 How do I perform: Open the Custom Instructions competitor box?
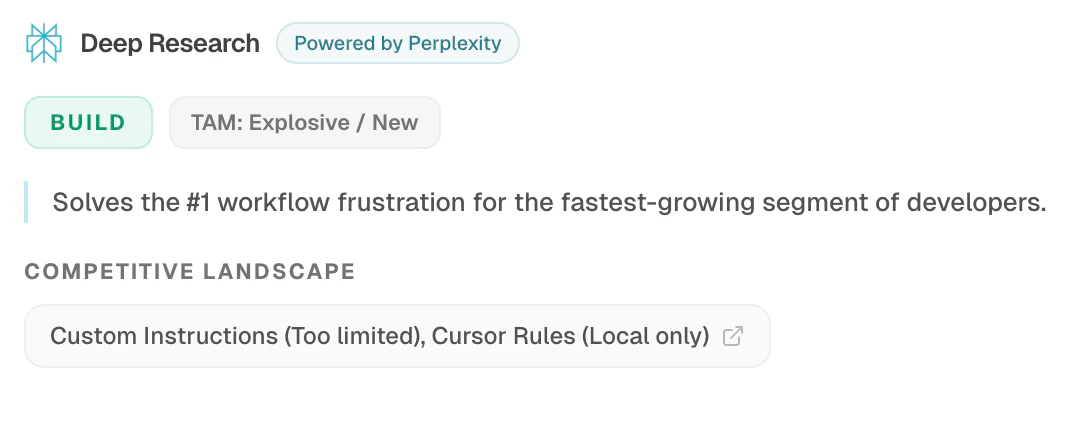point(397,336)
